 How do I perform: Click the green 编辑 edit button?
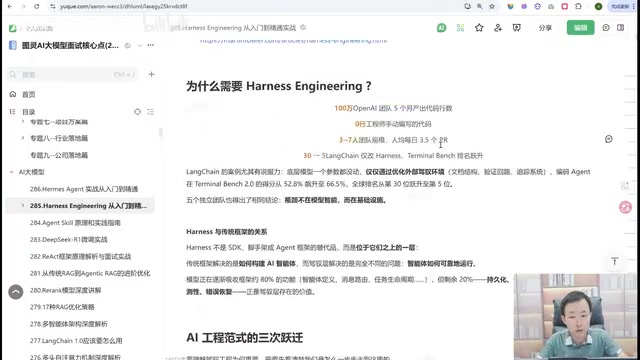pos(580,28)
